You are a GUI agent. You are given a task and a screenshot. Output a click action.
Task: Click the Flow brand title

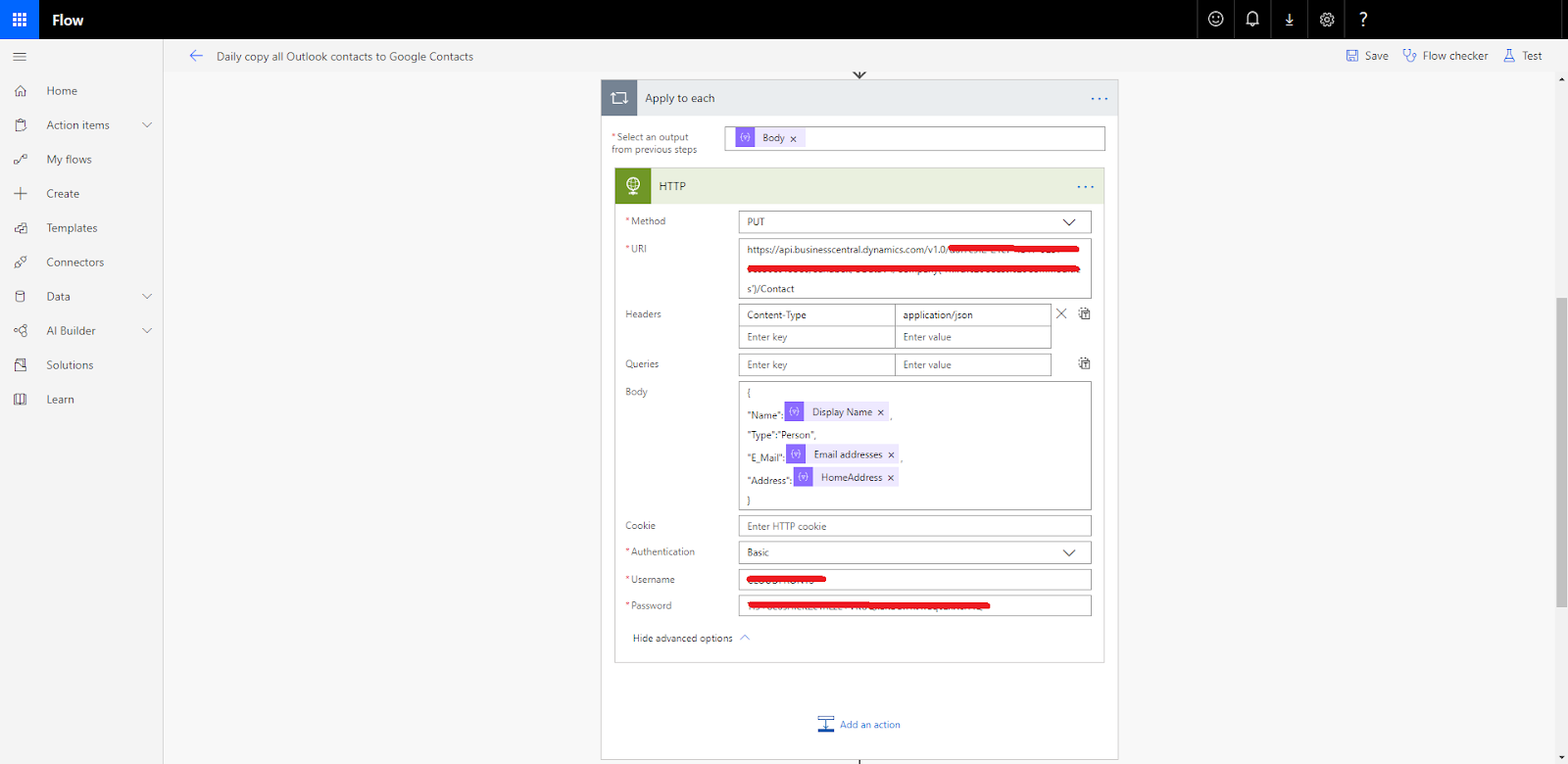(68, 20)
